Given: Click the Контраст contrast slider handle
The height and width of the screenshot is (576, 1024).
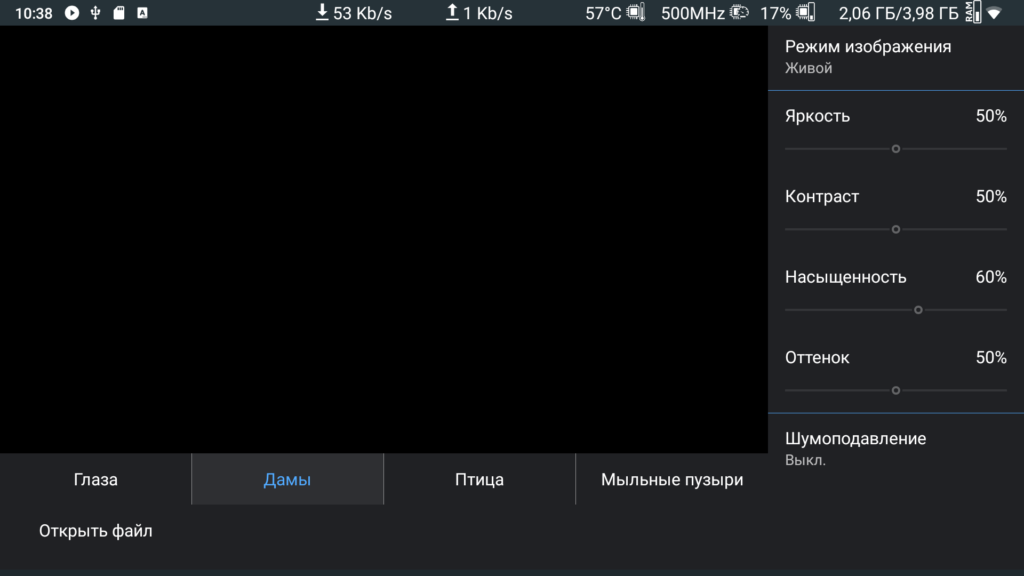Looking at the screenshot, I should [896, 229].
